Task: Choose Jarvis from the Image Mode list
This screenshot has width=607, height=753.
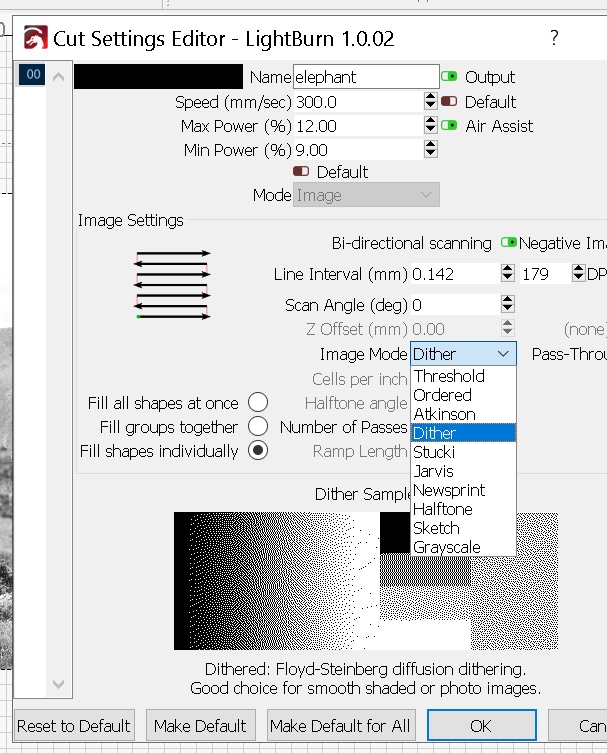Action: [463, 471]
